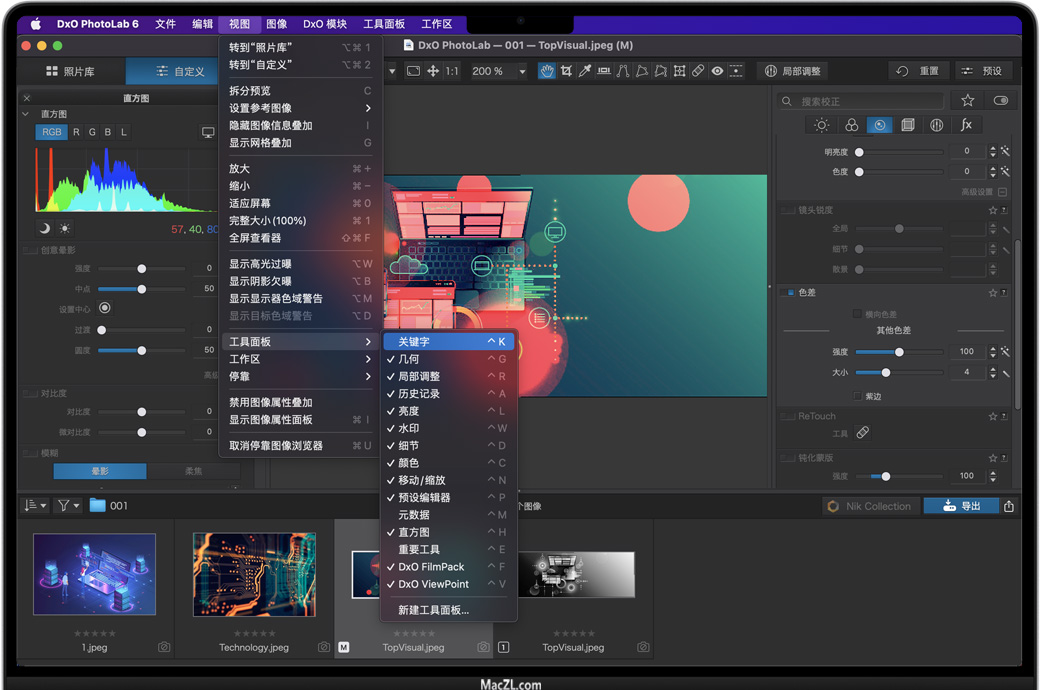Select the crop tool in the toolbar

(566, 71)
